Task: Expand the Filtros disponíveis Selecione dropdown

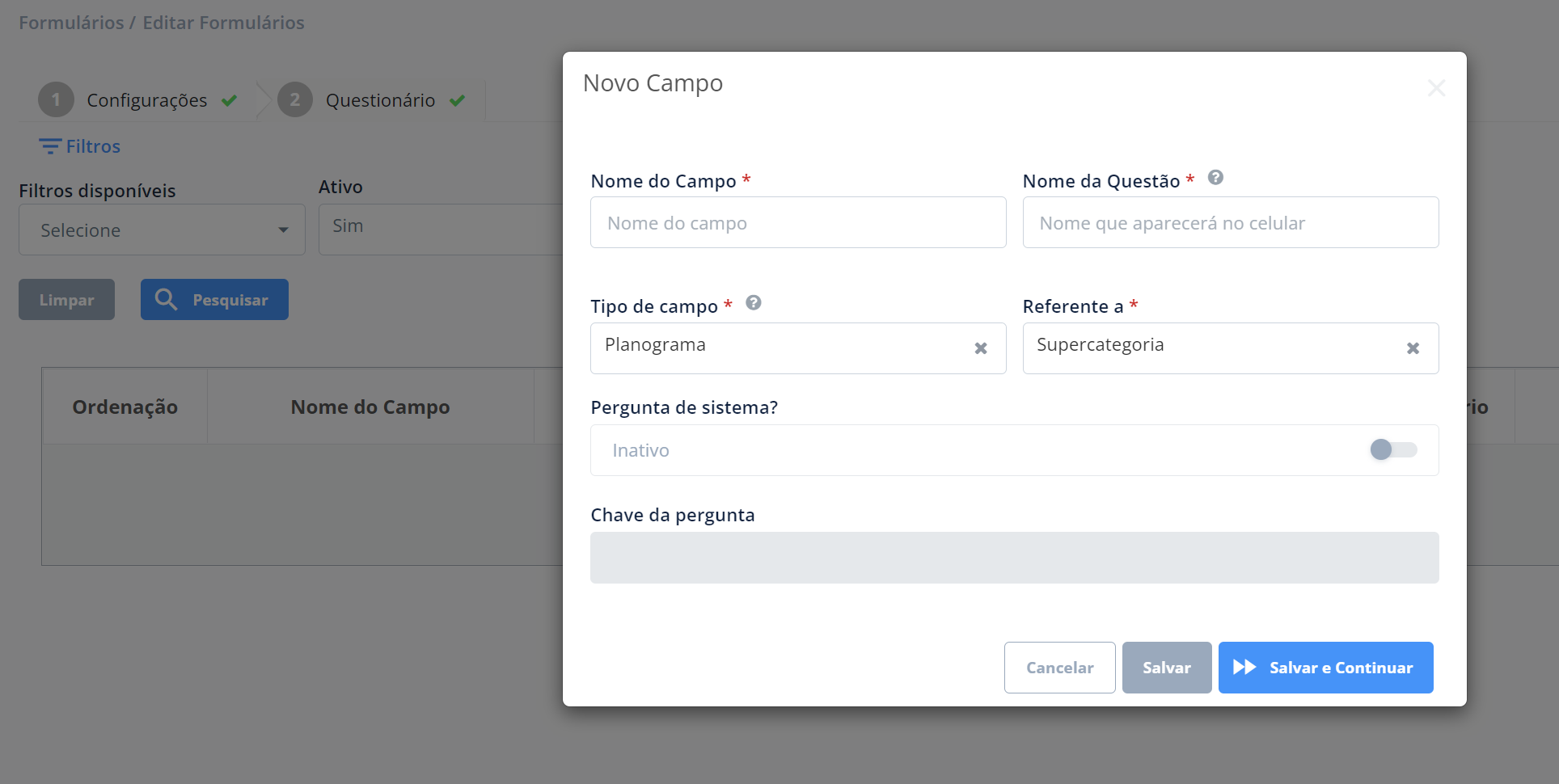Action: (162, 230)
